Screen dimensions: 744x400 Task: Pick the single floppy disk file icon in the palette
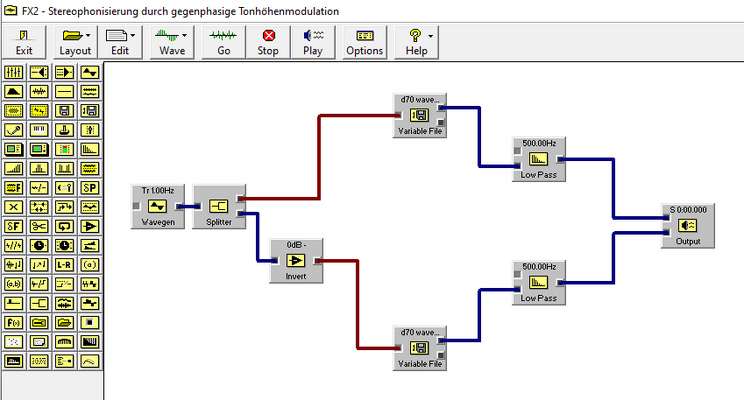tap(65, 111)
